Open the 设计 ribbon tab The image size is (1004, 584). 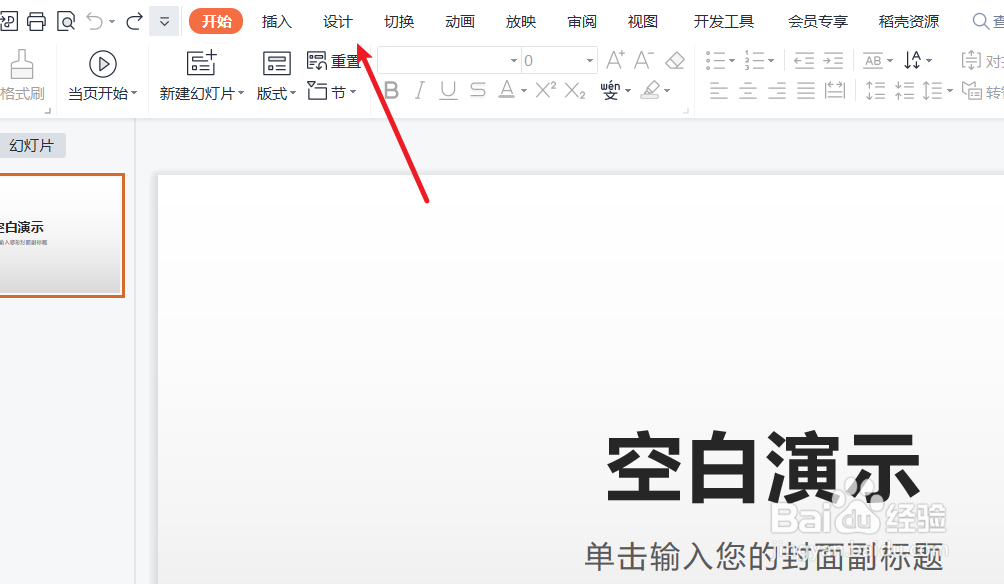[x=337, y=22]
